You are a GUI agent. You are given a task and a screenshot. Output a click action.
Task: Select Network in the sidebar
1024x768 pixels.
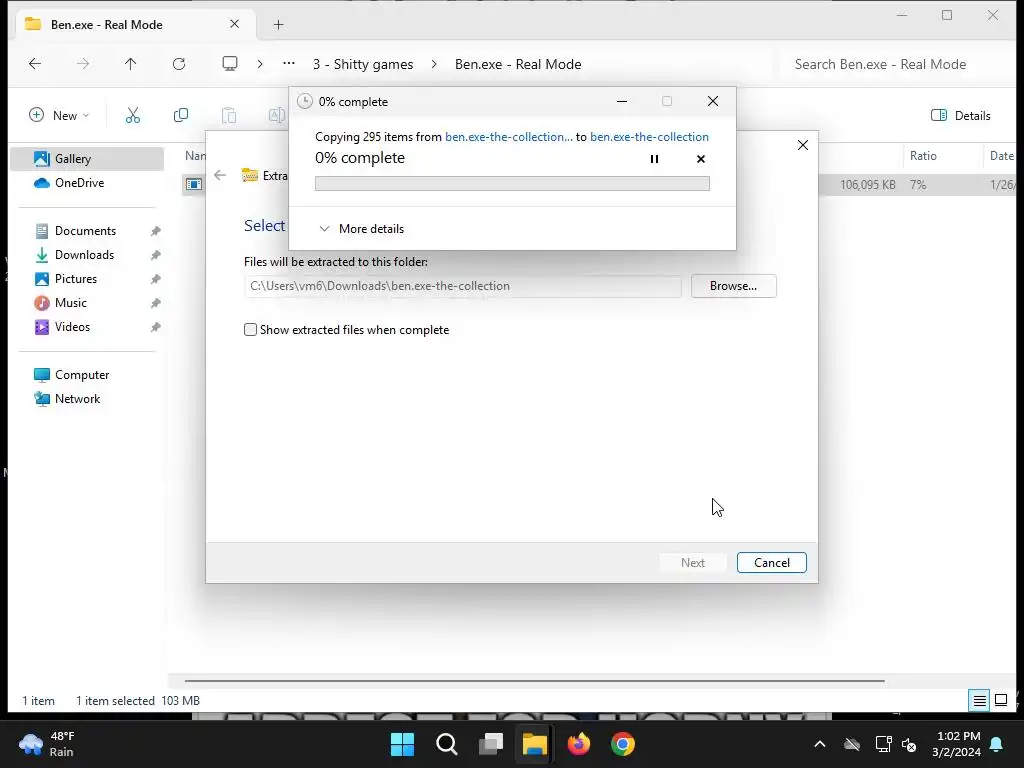tap(77, 399)
